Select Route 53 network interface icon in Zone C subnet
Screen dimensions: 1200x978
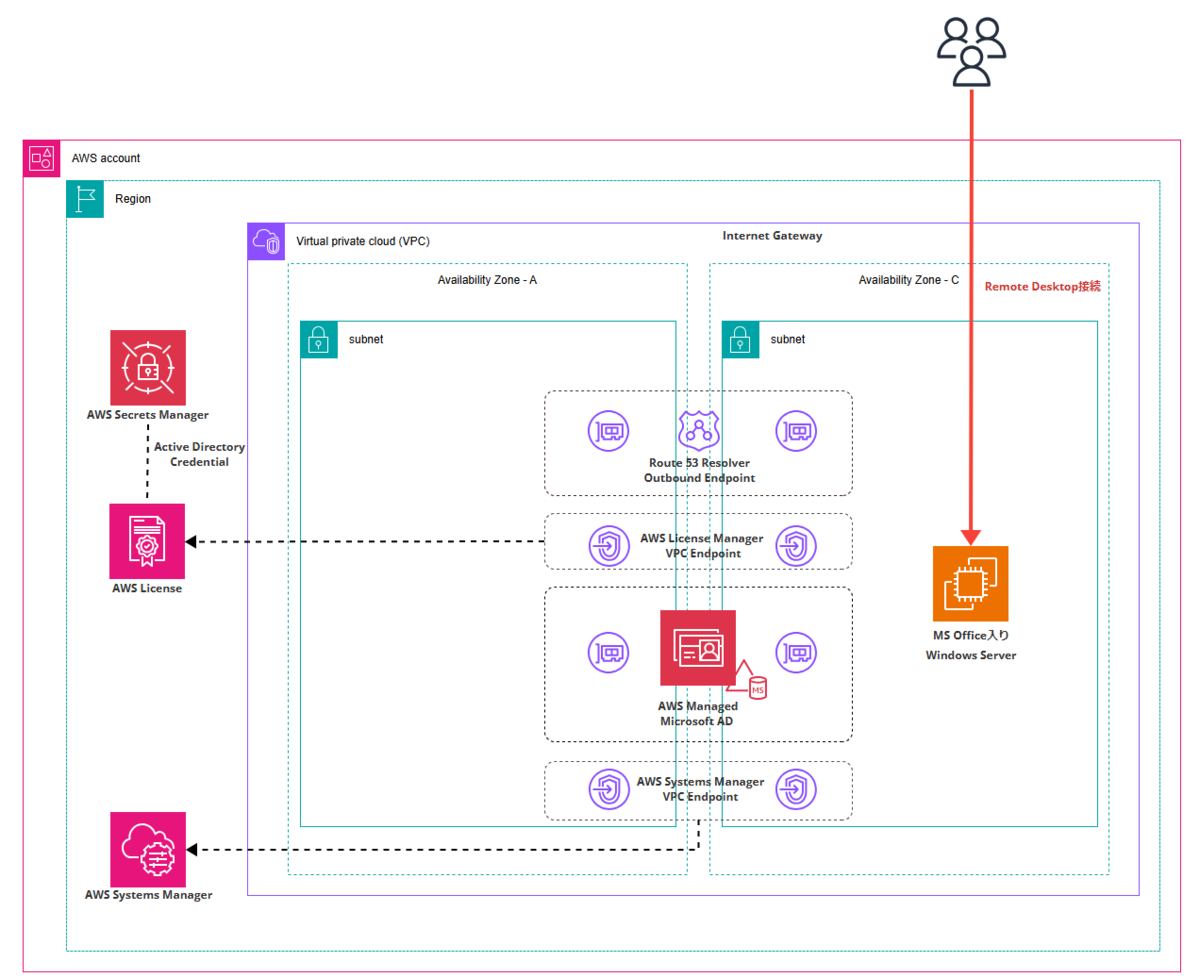tap(795, 430)
